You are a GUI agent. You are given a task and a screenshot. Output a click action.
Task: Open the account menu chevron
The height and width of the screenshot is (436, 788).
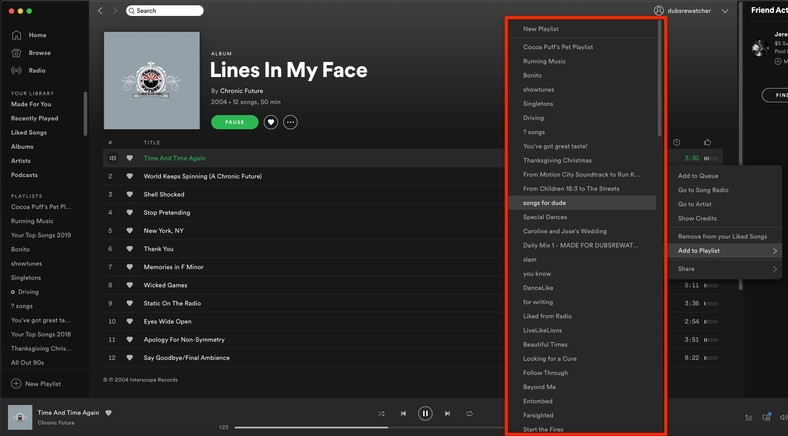pos(725,11)
